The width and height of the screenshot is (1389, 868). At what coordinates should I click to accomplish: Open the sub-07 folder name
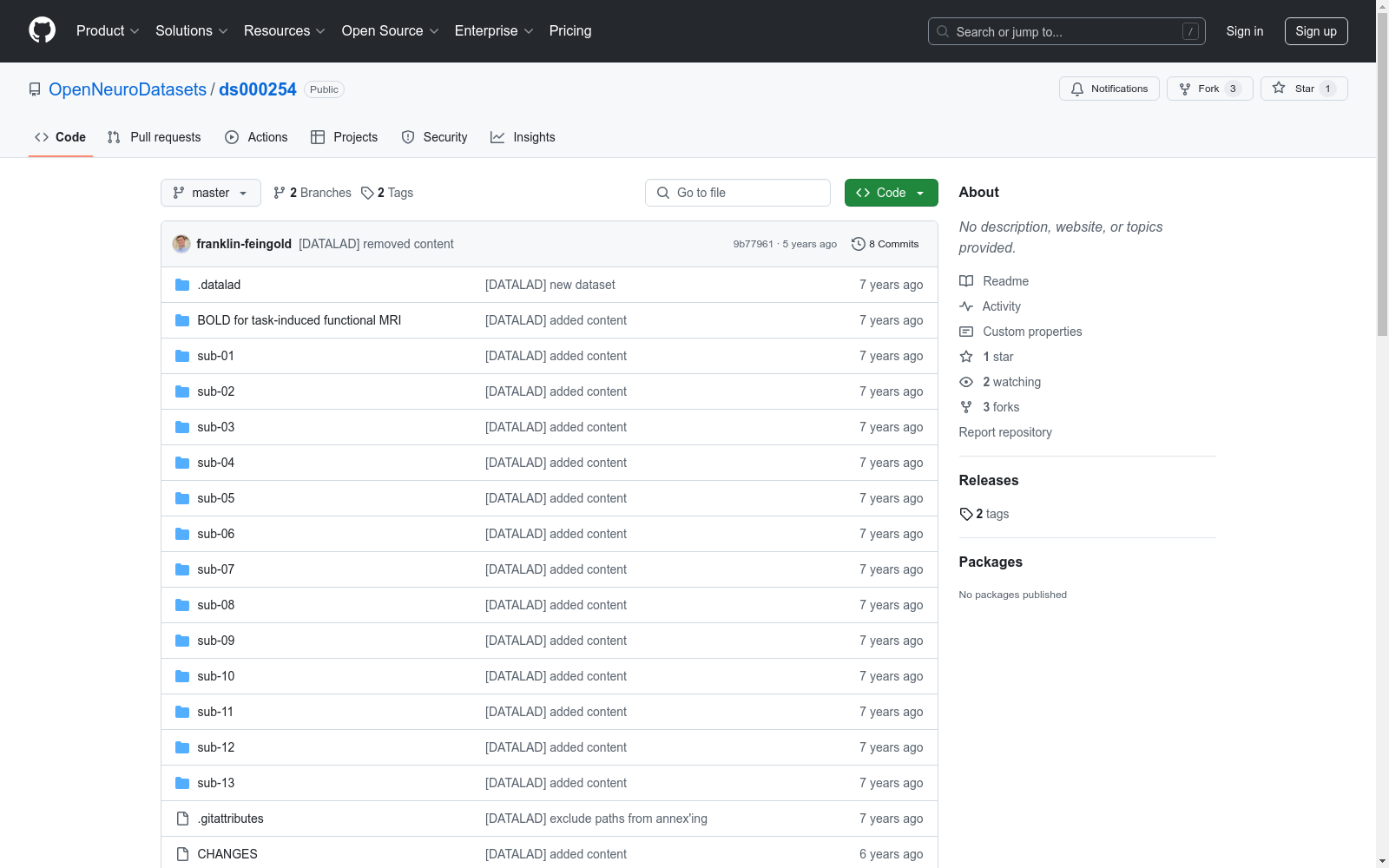216,569
